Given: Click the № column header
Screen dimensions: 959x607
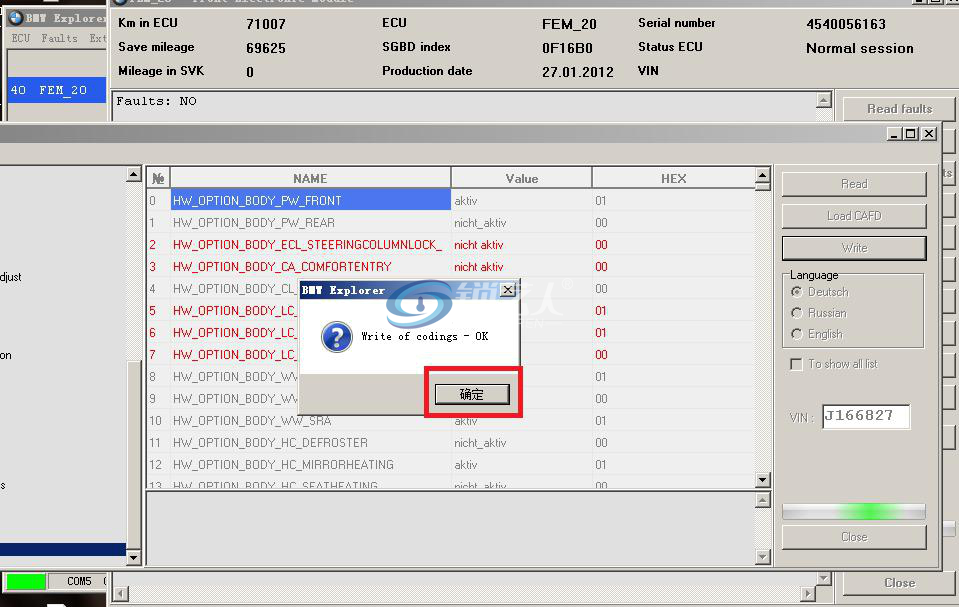Looking at the screenshot, I should point(158,178).
